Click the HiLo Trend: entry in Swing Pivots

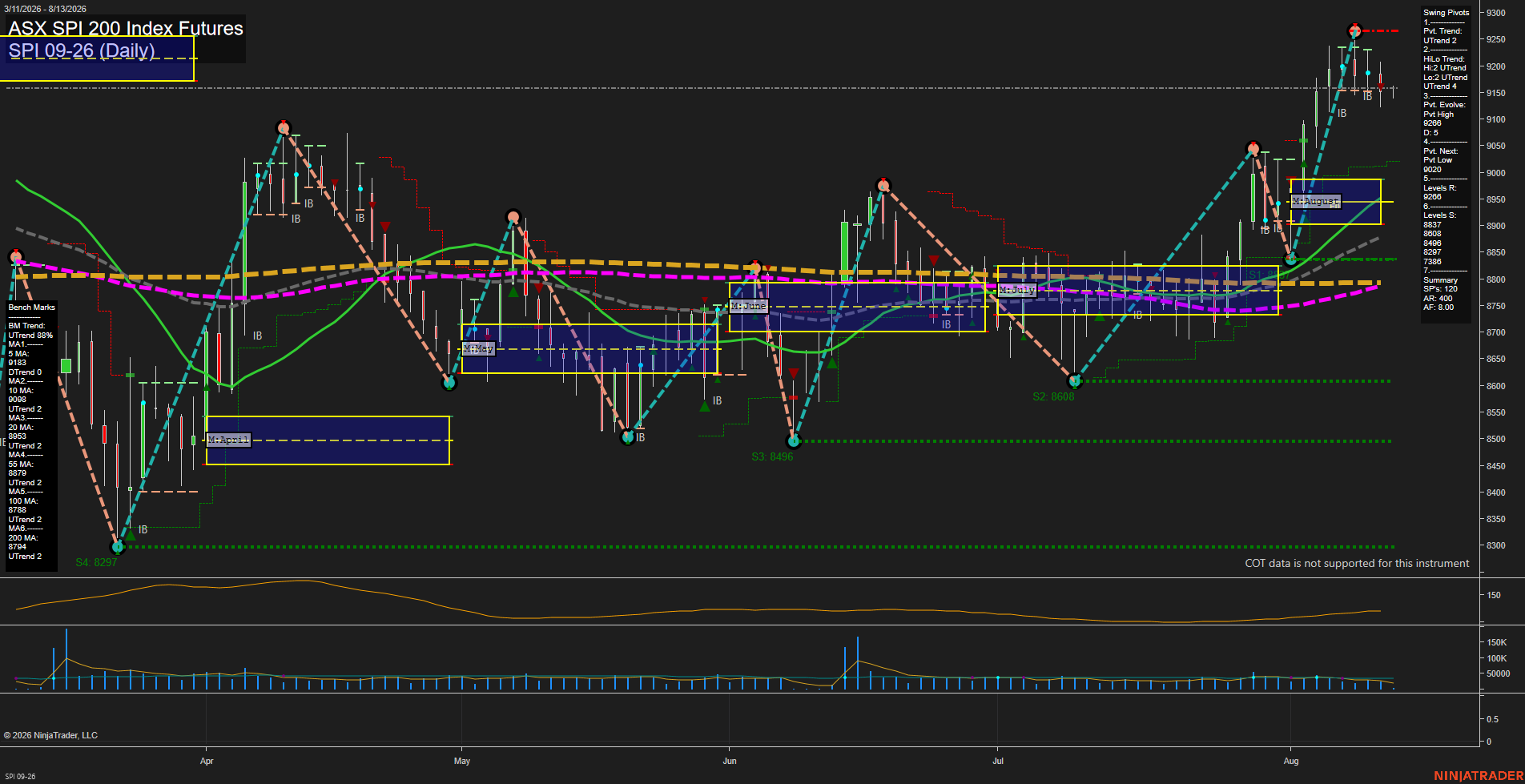tap(1444, 59)
